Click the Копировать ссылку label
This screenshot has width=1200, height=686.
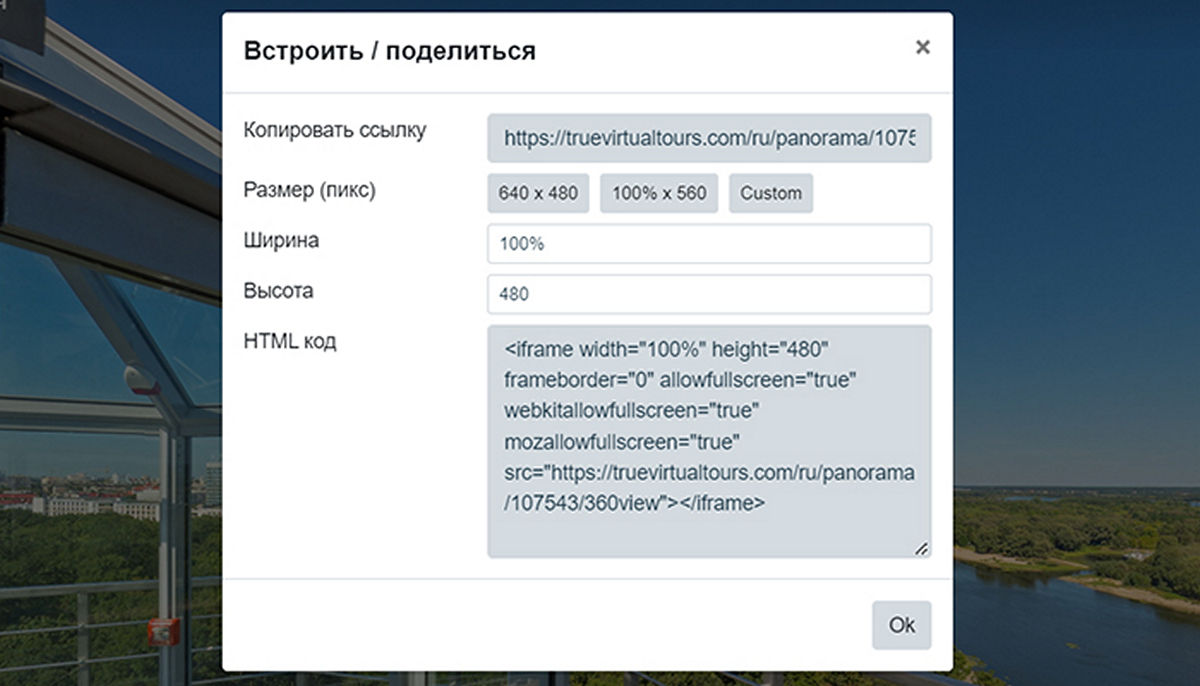335,130
